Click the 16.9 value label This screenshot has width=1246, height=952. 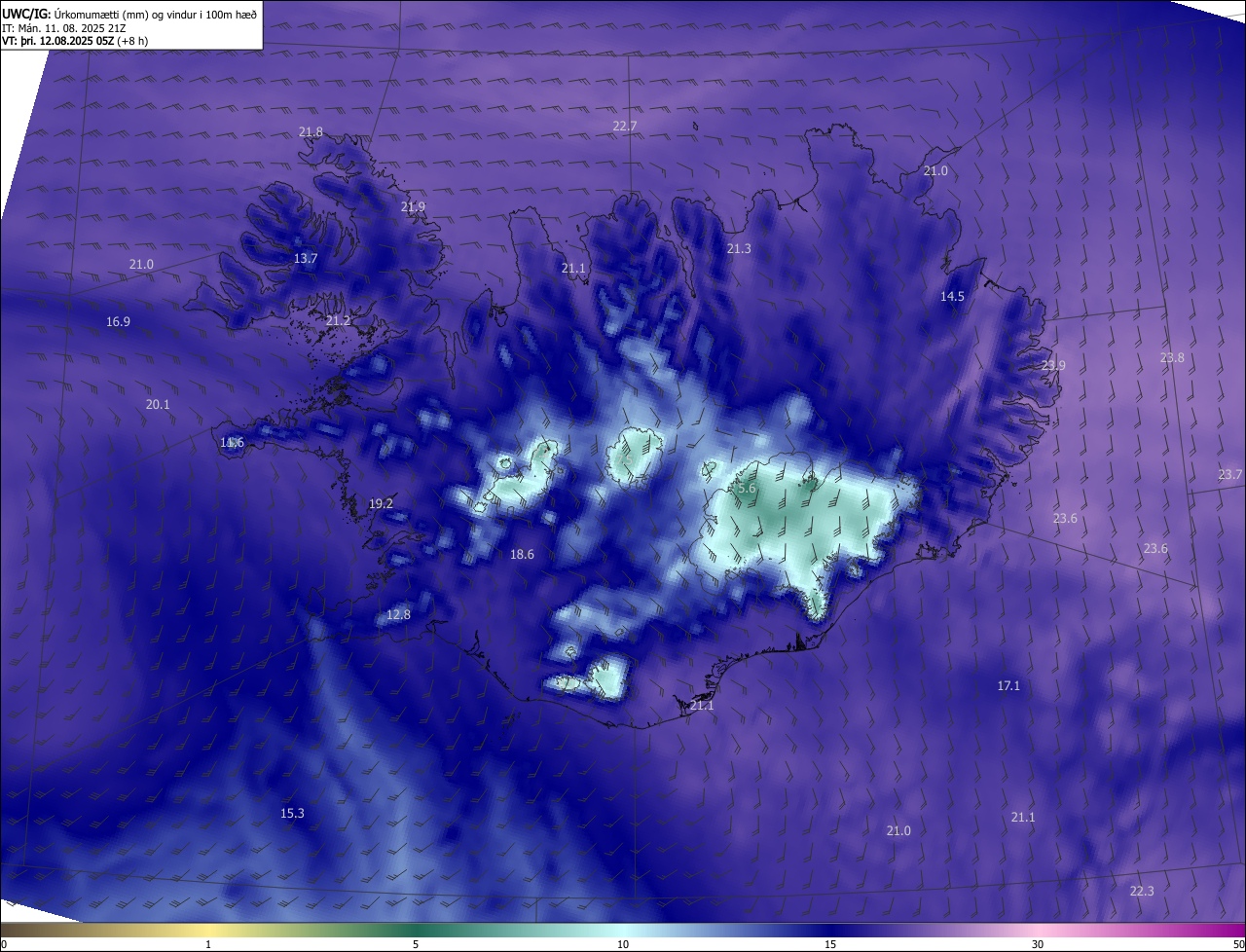[118, 321]
